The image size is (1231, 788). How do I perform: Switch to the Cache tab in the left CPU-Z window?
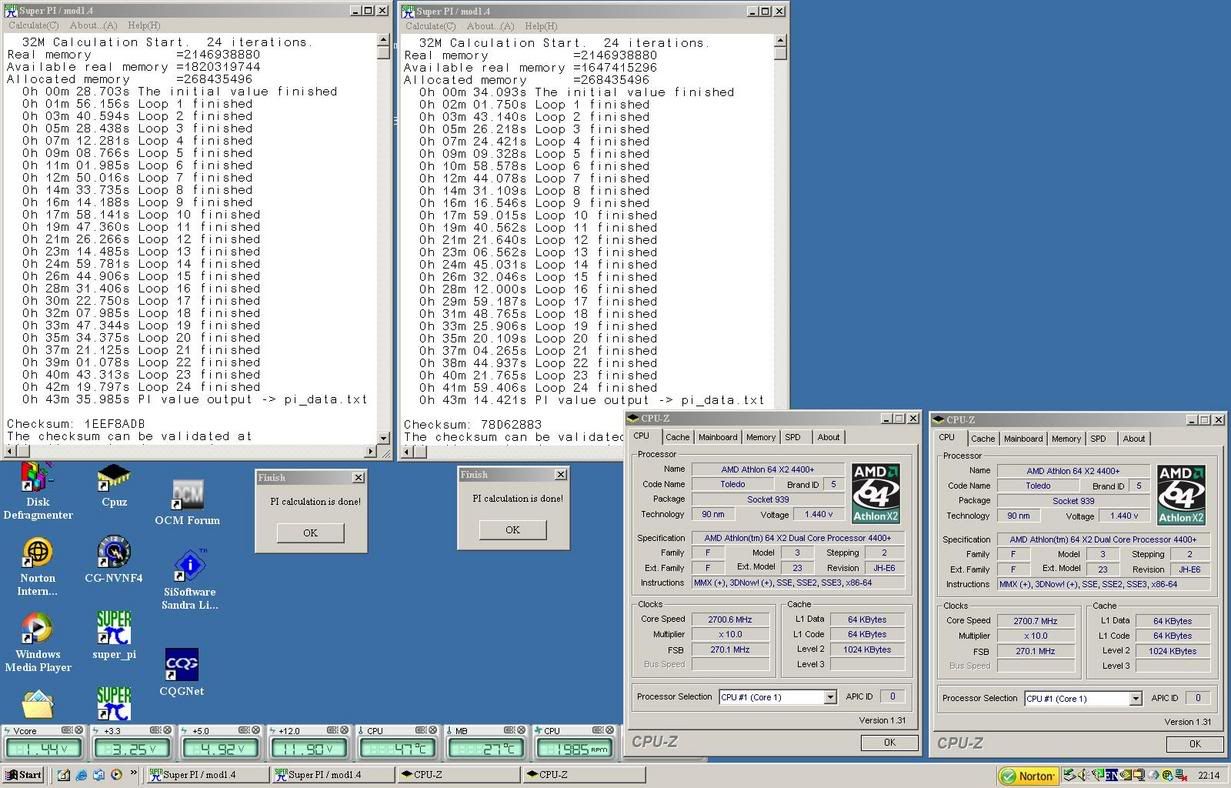(677, 437)
